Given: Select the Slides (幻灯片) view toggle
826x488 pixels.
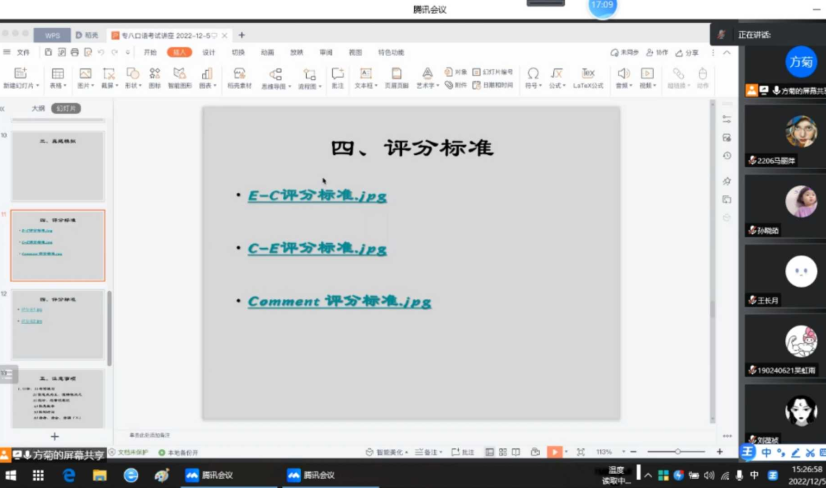Looking at the screenshot, I should tap(66, 108).
